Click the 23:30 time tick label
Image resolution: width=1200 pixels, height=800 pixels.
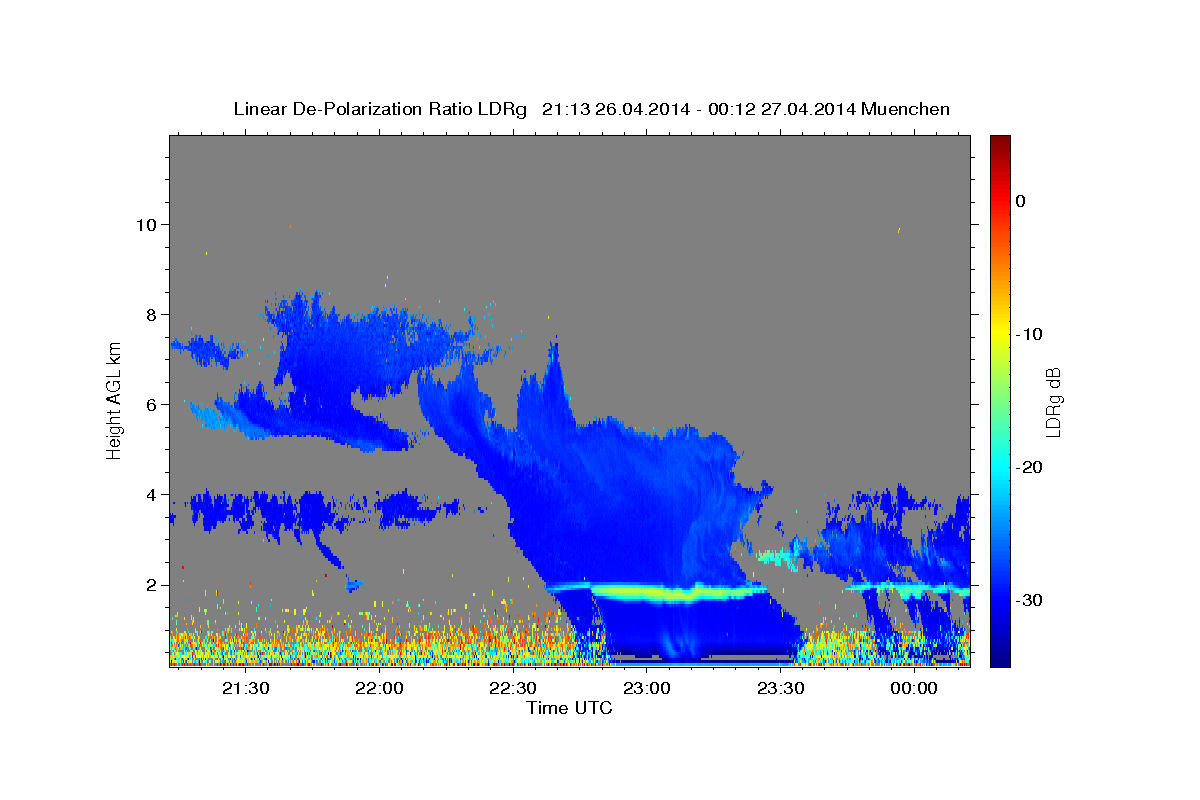pos(780,689)
